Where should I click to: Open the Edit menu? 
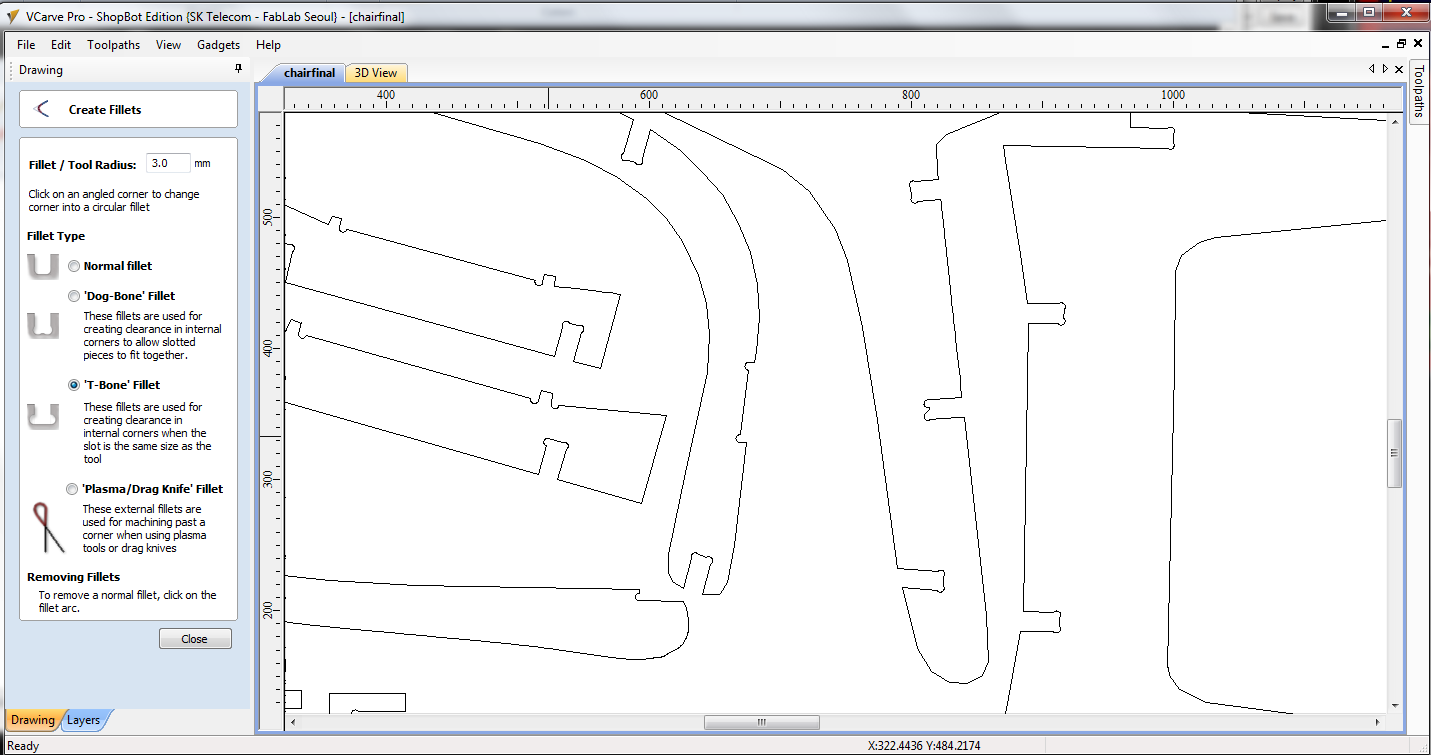pos(61,45)
